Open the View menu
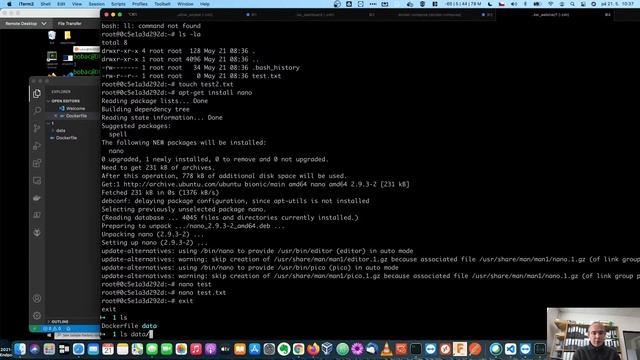 point(77,4)
